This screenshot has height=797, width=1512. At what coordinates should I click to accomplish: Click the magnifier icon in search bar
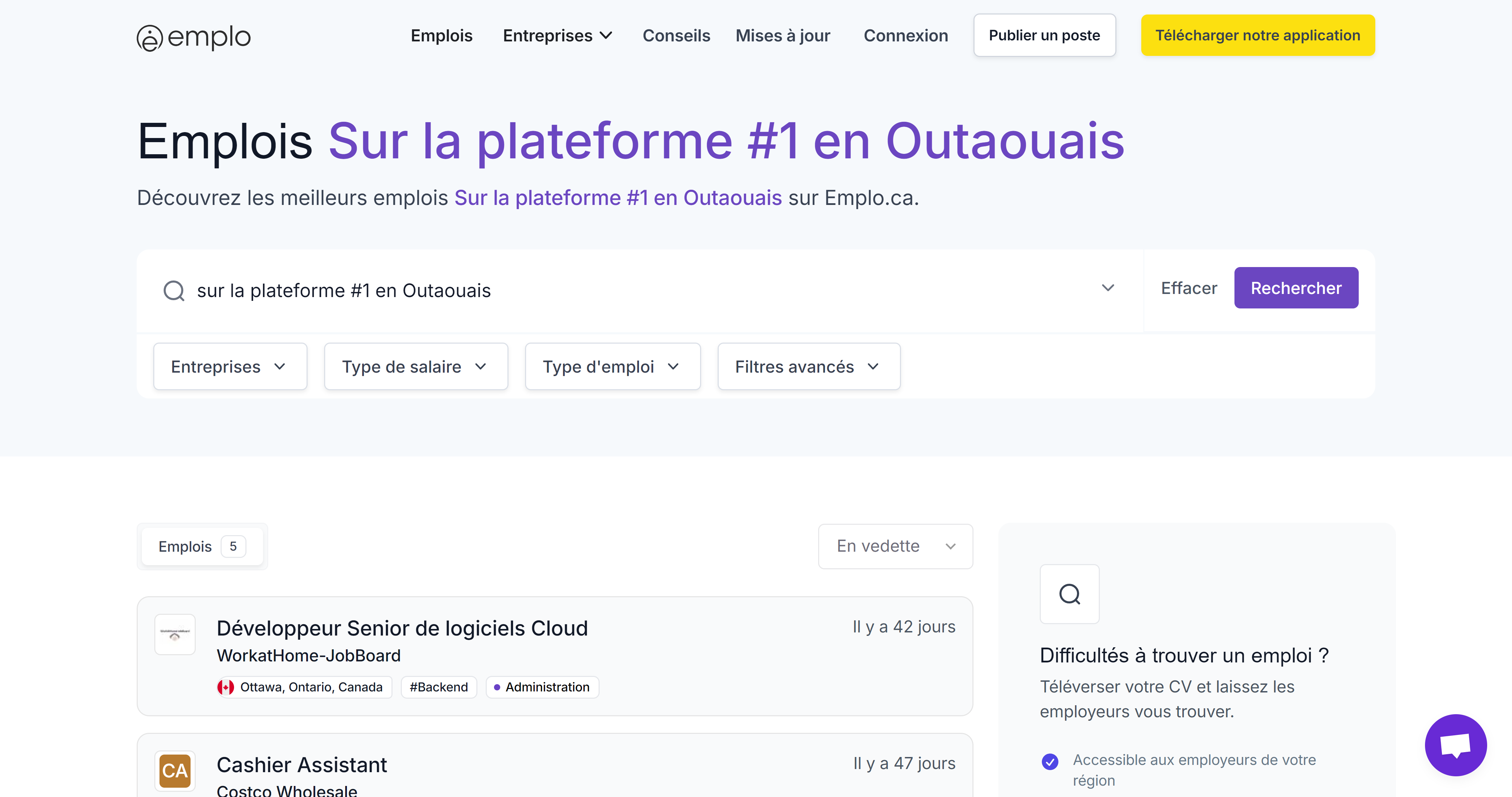174,290
